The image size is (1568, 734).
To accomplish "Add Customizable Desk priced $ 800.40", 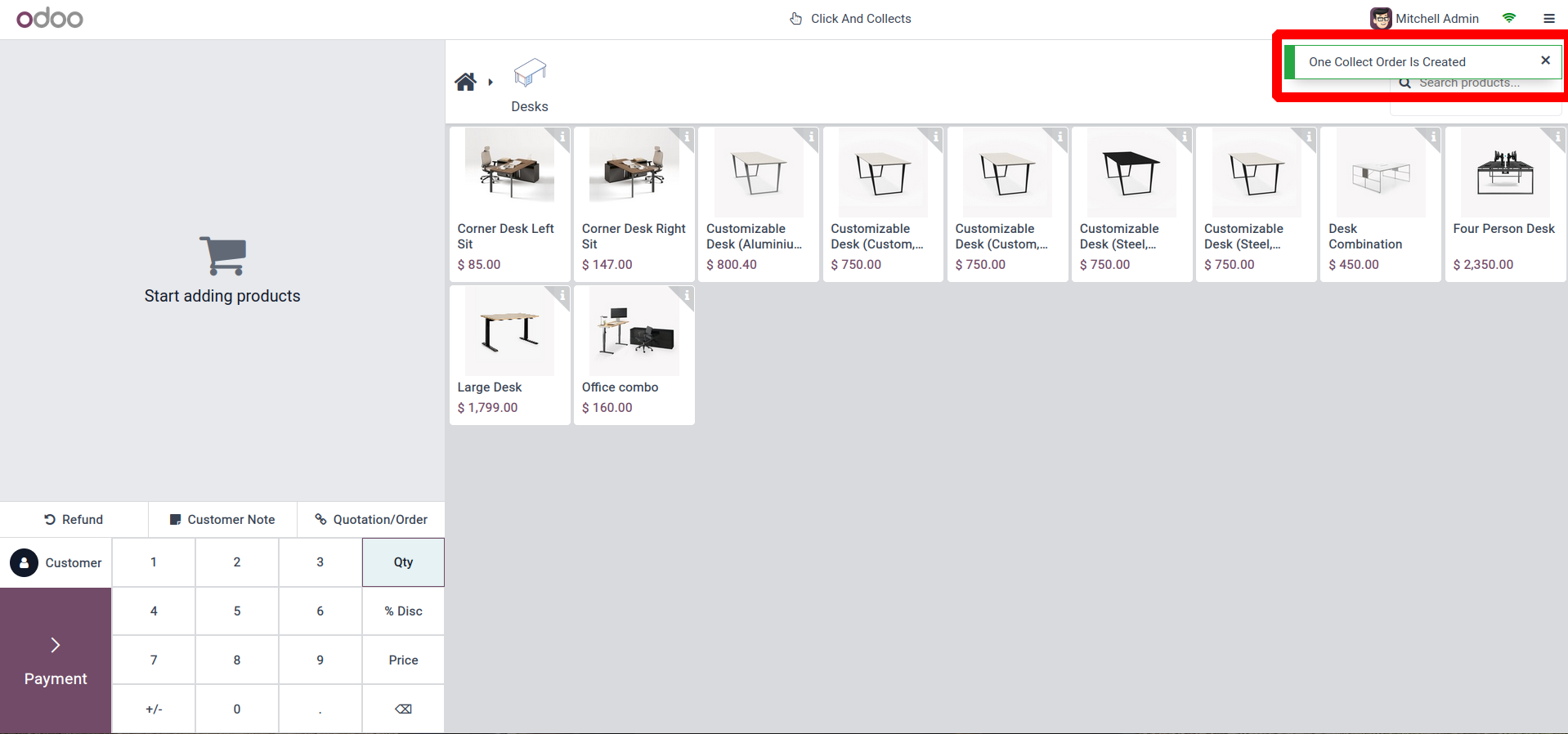I will (759, 204).
